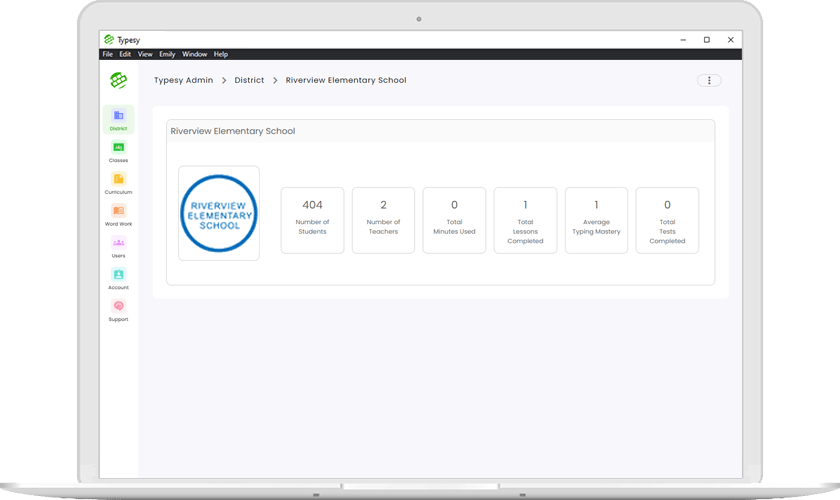
Task: Maximize the Typesy window
Action: pyautogui.click(x=707, y=40)
